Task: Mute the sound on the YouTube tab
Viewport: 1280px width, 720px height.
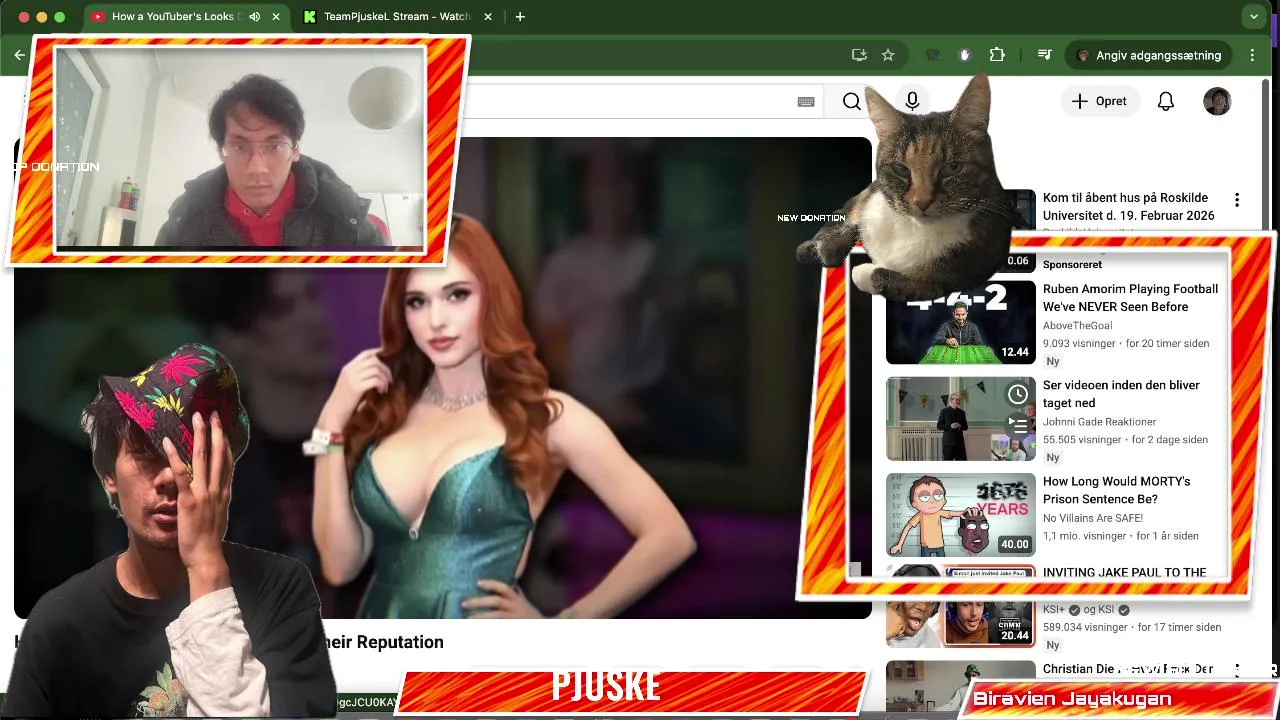Action: click(255, 17)
